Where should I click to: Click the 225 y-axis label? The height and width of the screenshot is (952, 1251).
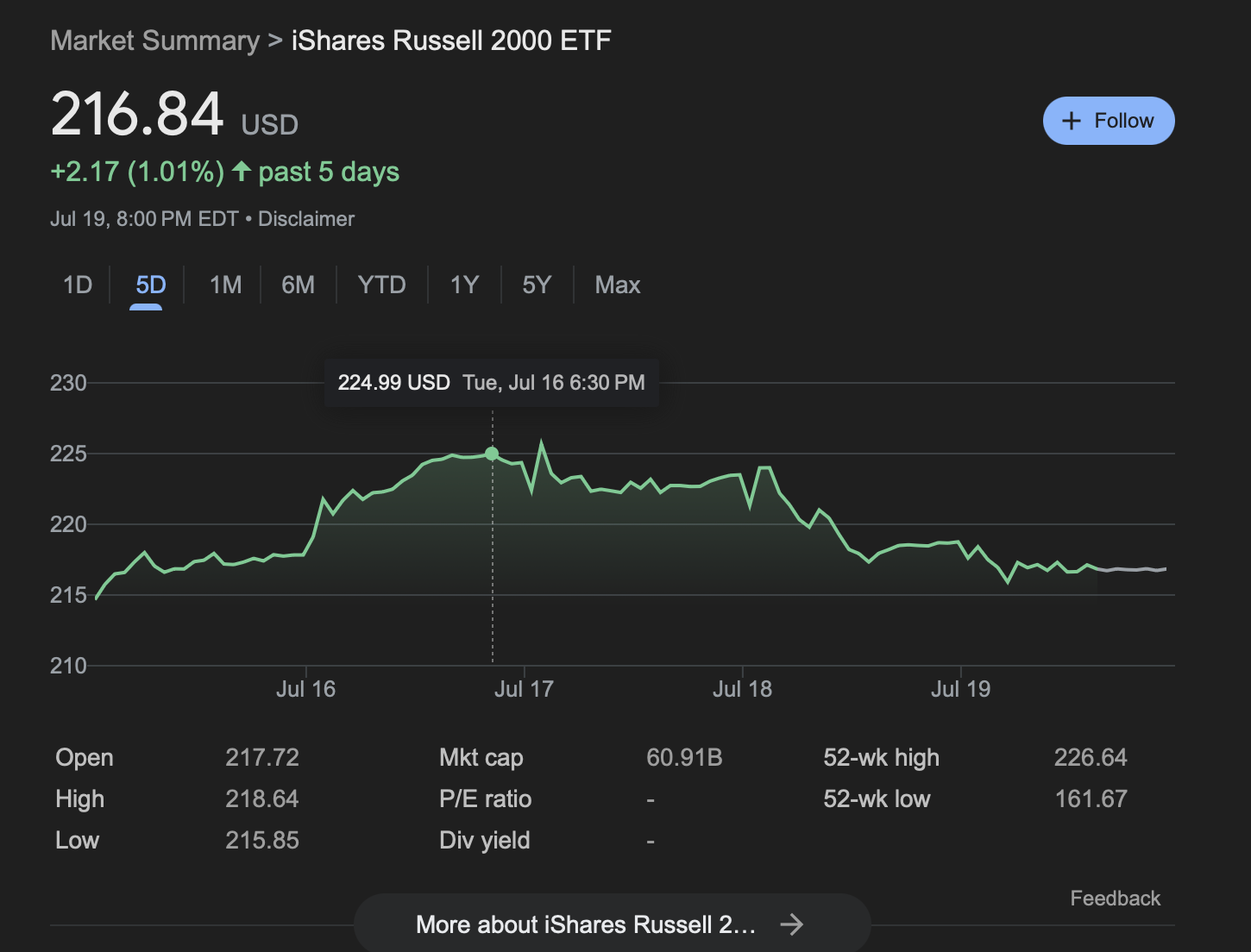click(x=68, y=454)
